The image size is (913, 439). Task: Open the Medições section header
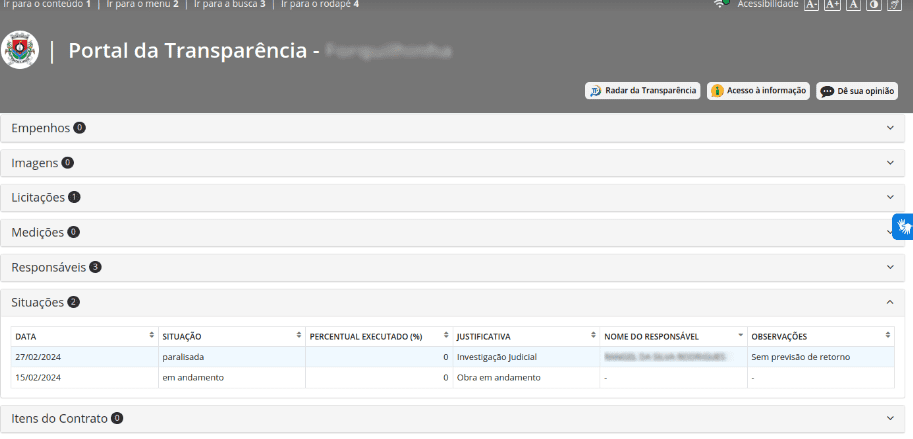(x=452, y=232)
